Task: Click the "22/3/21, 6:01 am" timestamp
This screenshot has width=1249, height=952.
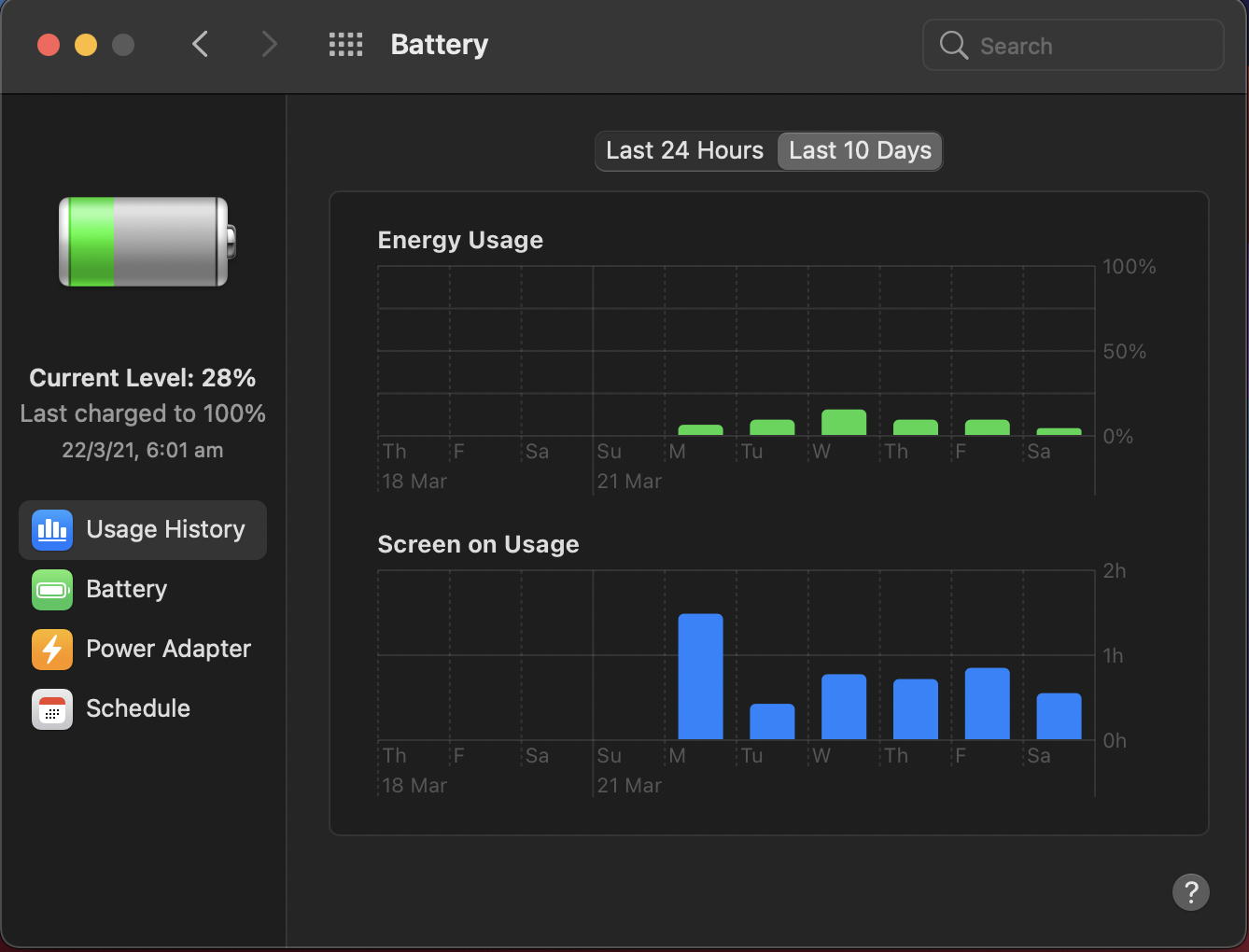Action: [x=143, y=450]
